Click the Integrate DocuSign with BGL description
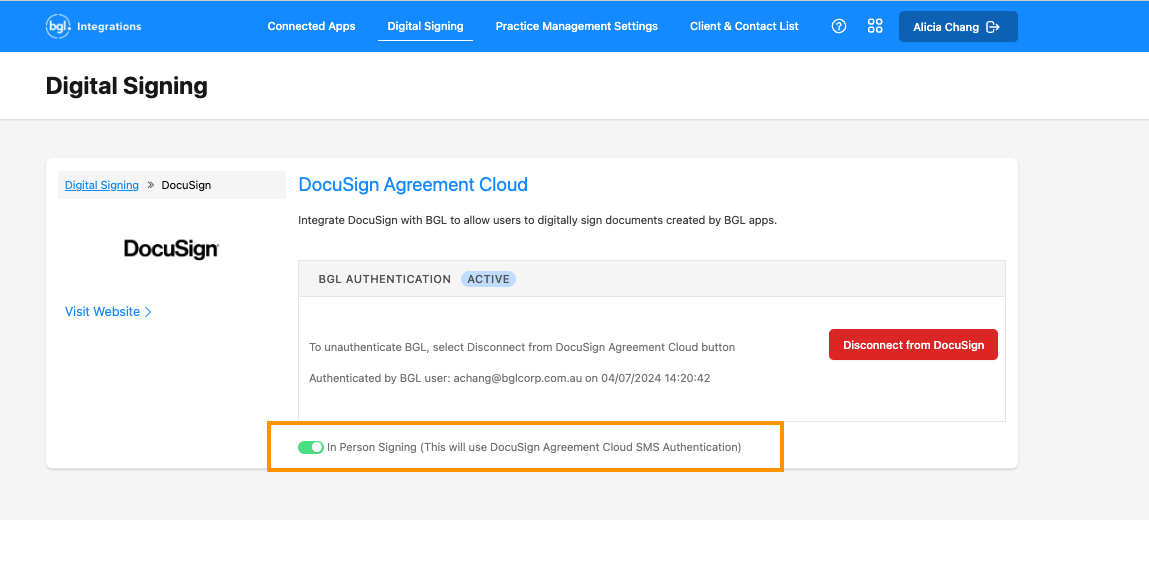 point(537,221)
